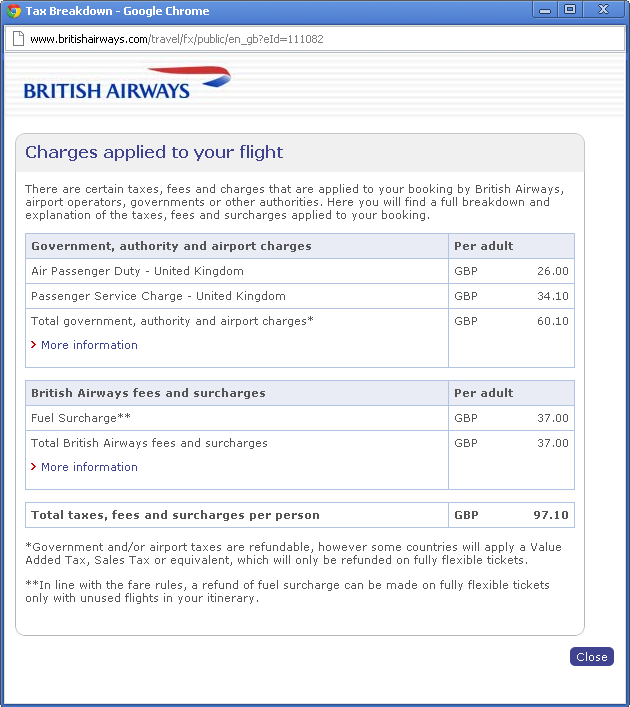Open More information for government airport charges
The image size is (630, 707).
tap(89, 345)
